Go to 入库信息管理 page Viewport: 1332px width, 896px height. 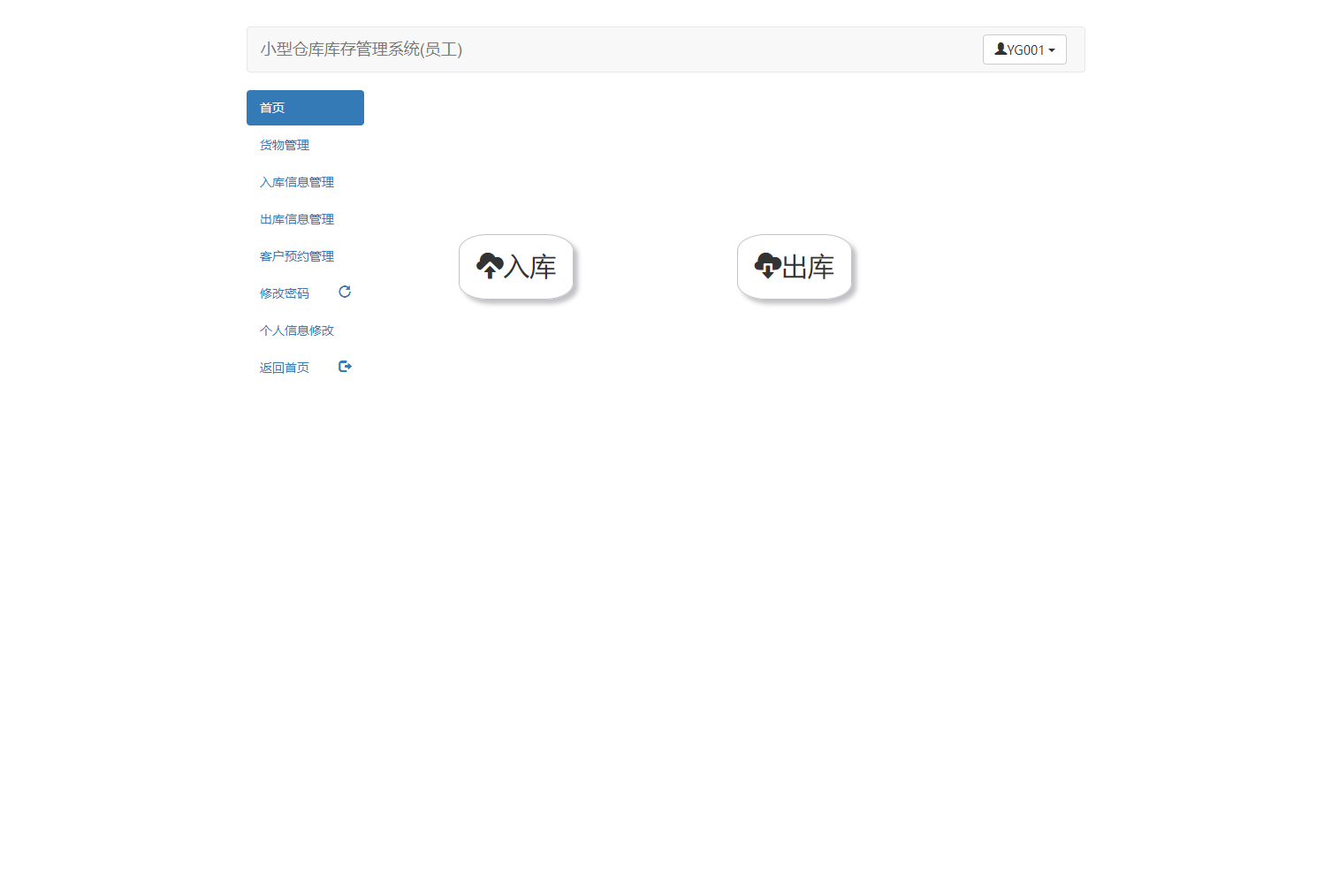[305, 182]
